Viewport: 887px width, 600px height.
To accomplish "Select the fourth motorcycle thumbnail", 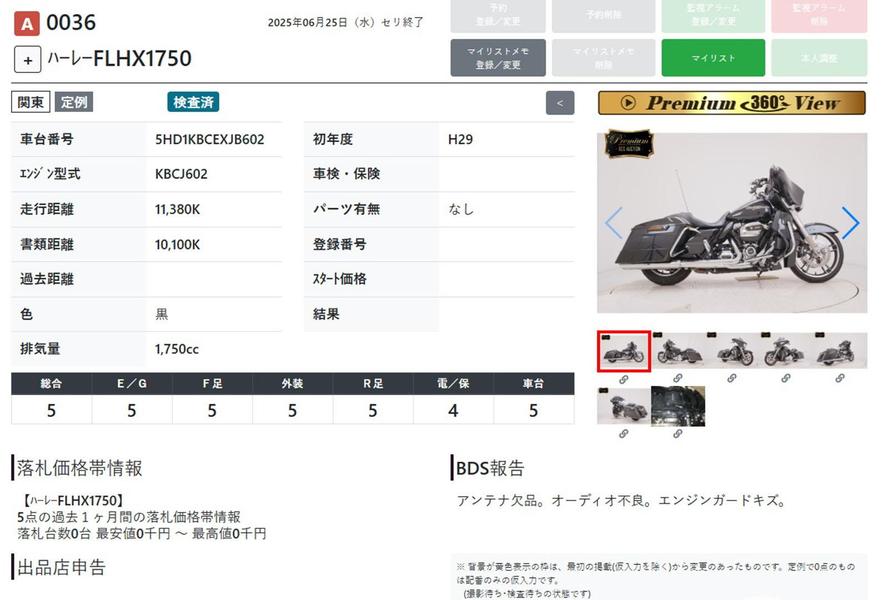I will 786,351.
